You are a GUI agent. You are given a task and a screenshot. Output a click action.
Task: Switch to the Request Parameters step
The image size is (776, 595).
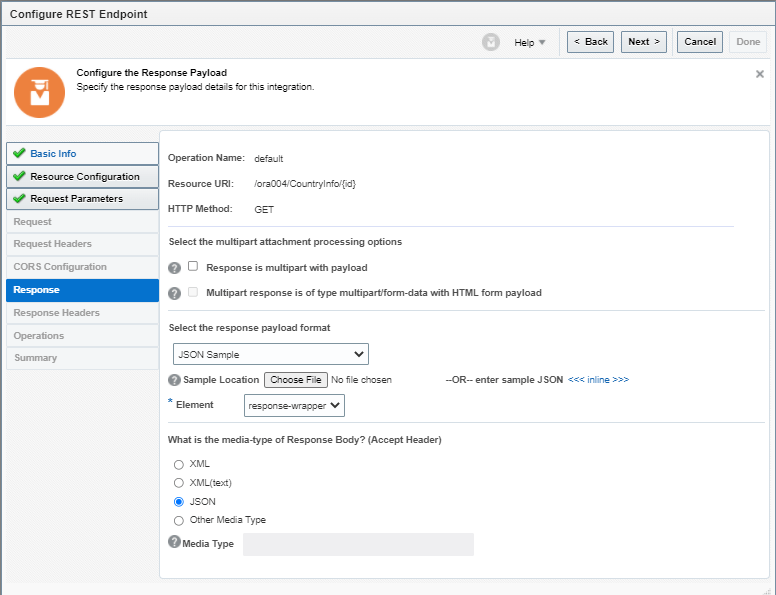click(82, 199)
